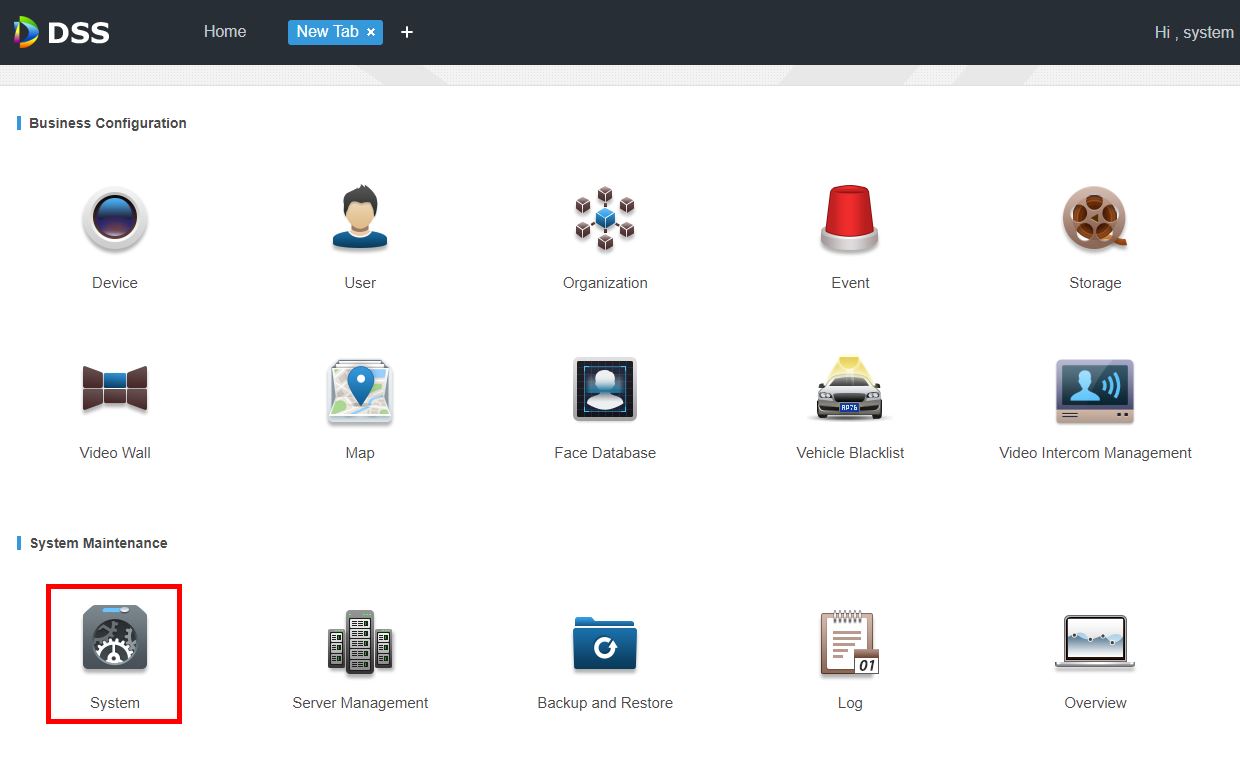Open the System gear icon
Image resolution: width=1240 pixels, height=758 pixels.
point(115,638)
